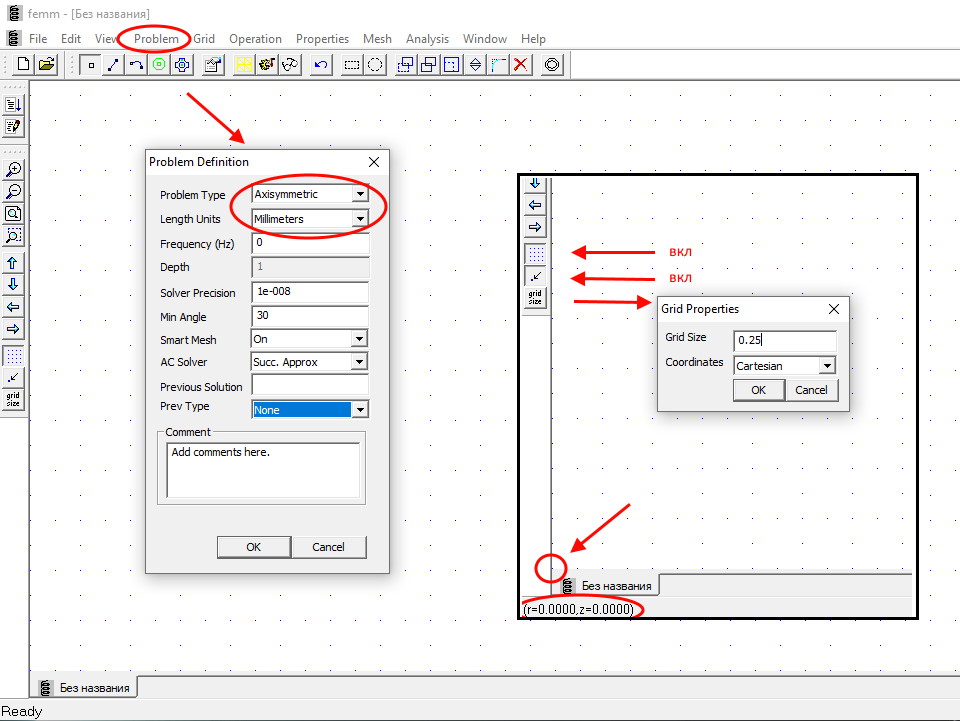Click the Undo arrow icon

click(321, 65)
